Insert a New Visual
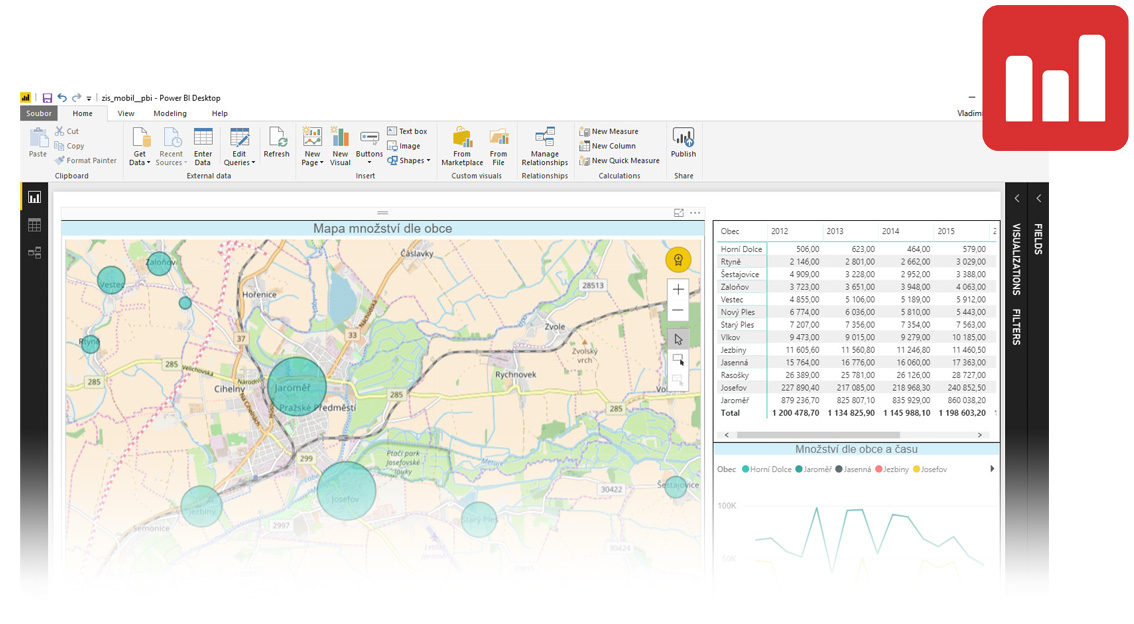The width and height of the screenshot is (1134, 624). pos(340,147)
